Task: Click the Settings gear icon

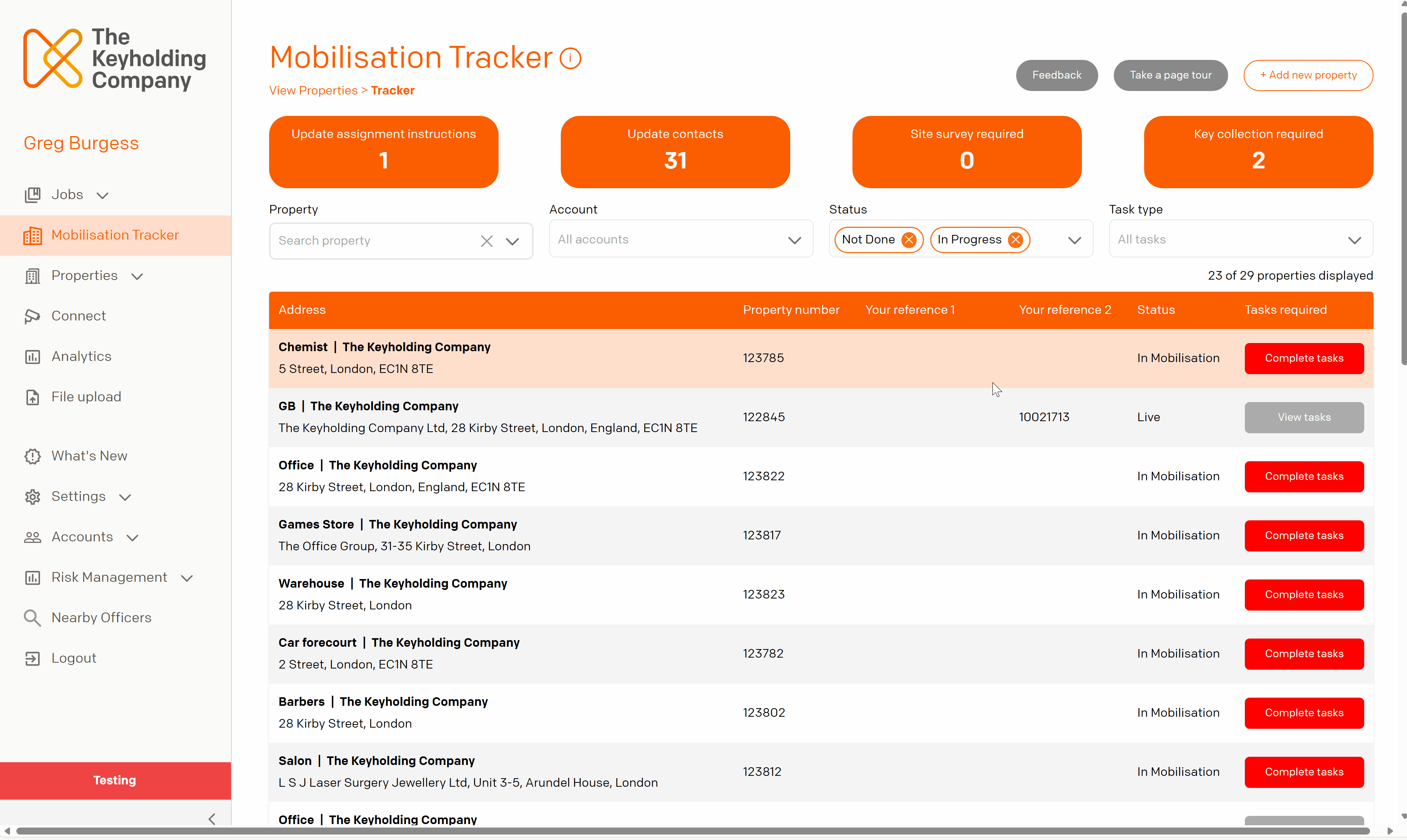Action: coord(32,497)
